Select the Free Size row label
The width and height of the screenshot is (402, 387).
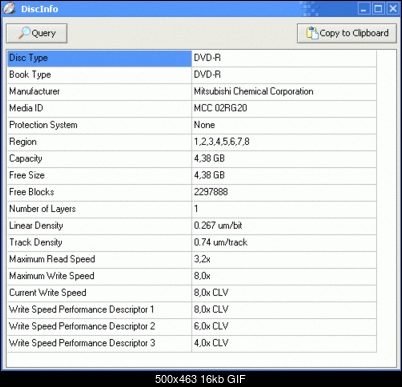click(x=99, y=175)
